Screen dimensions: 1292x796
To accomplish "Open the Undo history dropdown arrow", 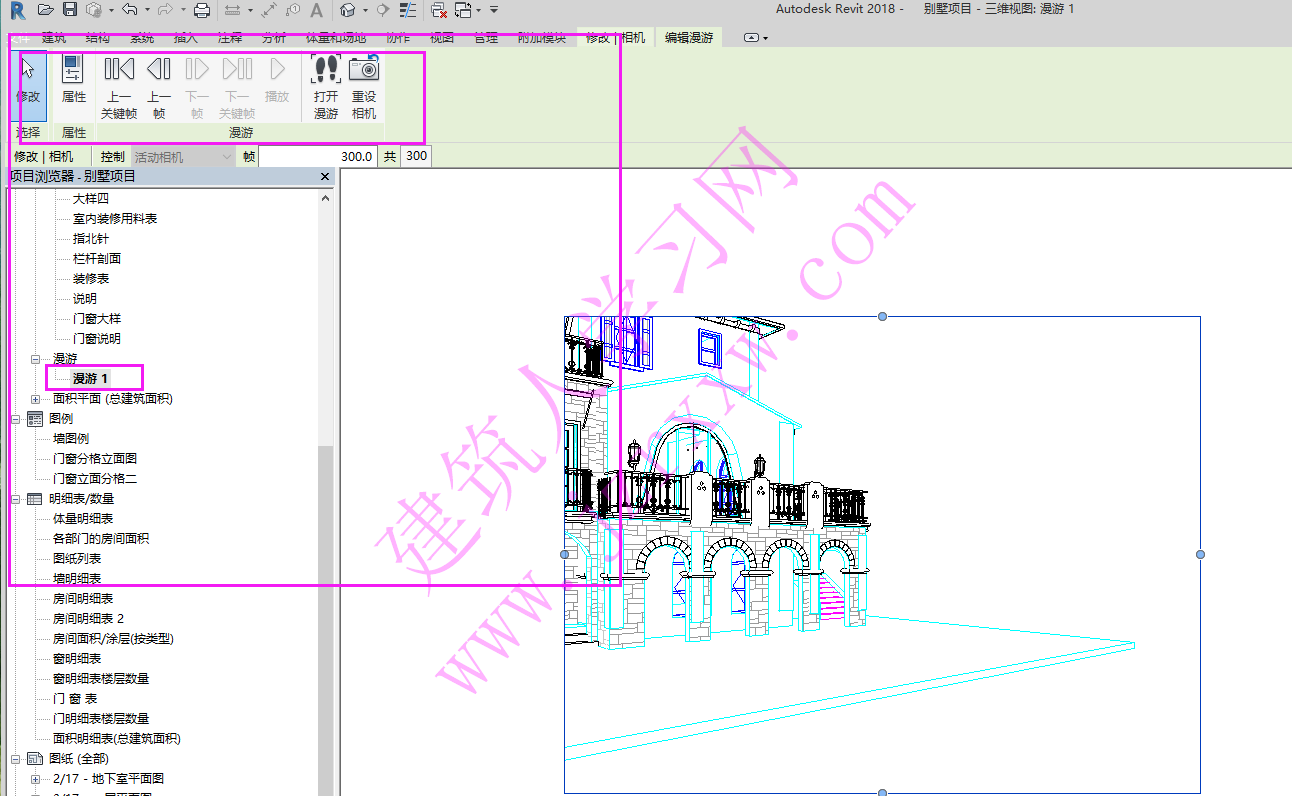I will tap(146, 10).
